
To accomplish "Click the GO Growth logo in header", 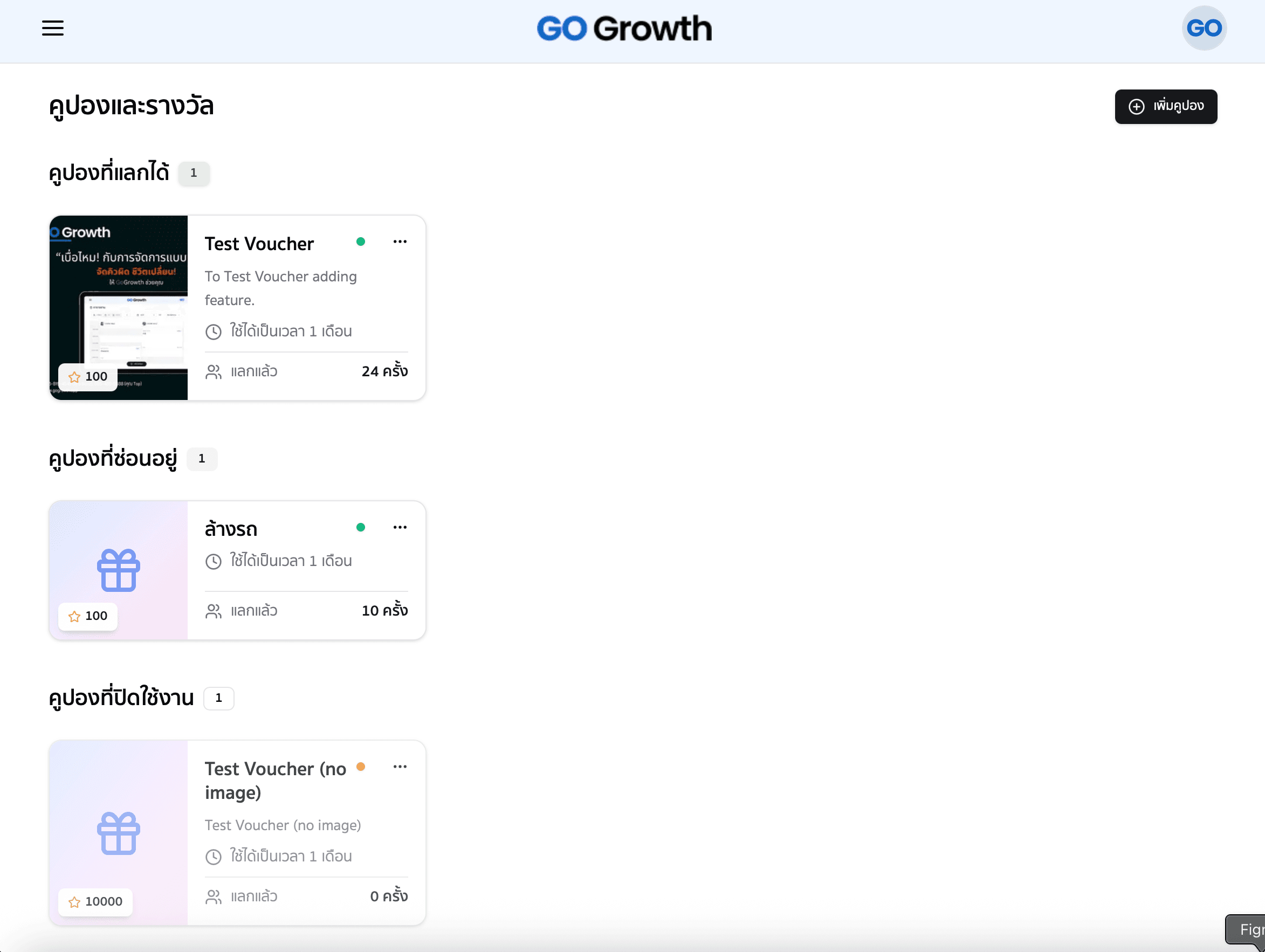I will coord(624,29).
